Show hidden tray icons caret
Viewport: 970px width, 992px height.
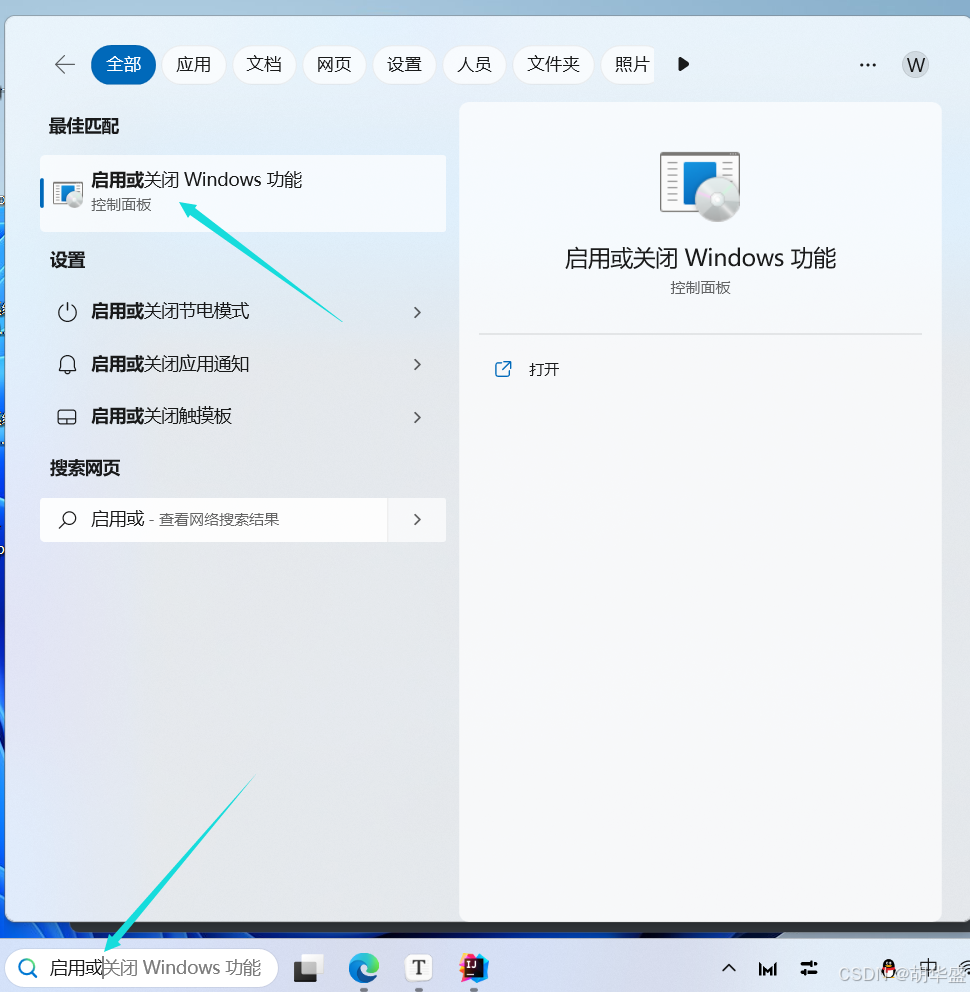pos(729,968)
